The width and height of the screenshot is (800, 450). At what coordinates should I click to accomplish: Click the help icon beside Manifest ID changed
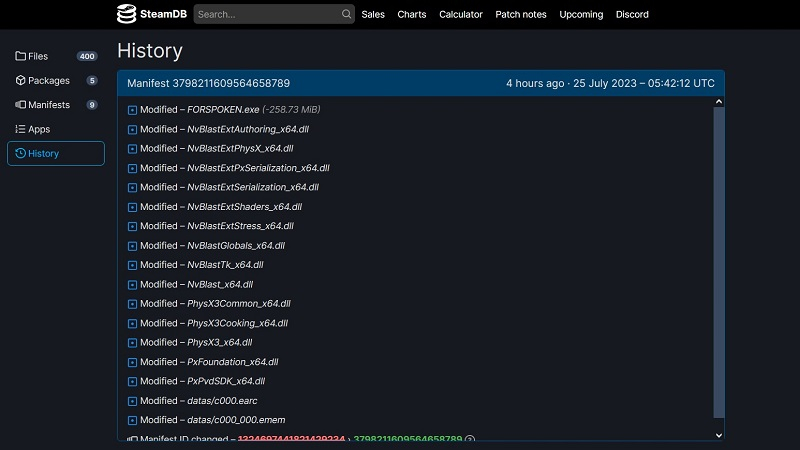coord(470,439)
